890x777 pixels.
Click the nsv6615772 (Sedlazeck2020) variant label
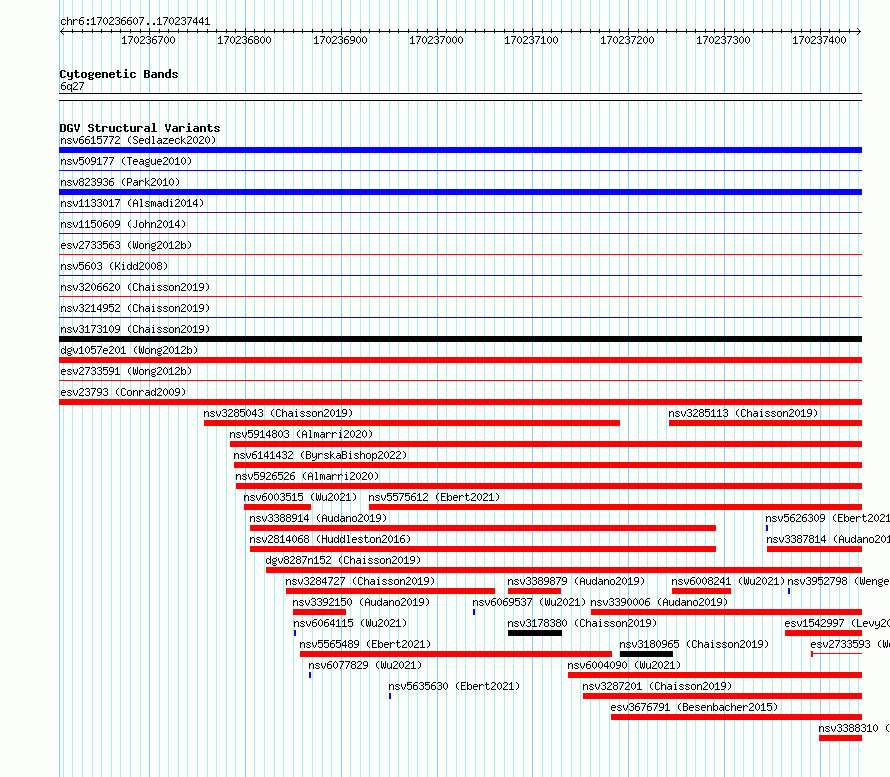[138, 140]
